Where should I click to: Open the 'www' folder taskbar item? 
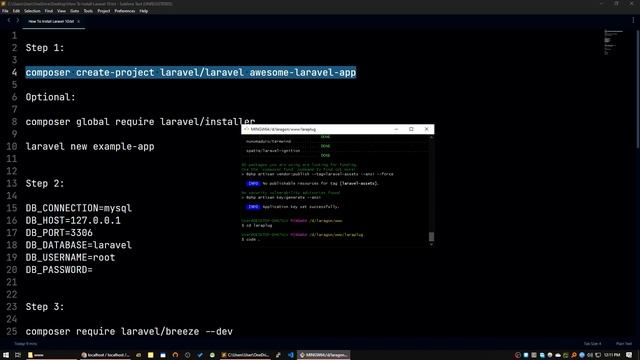tap(51, 355)
